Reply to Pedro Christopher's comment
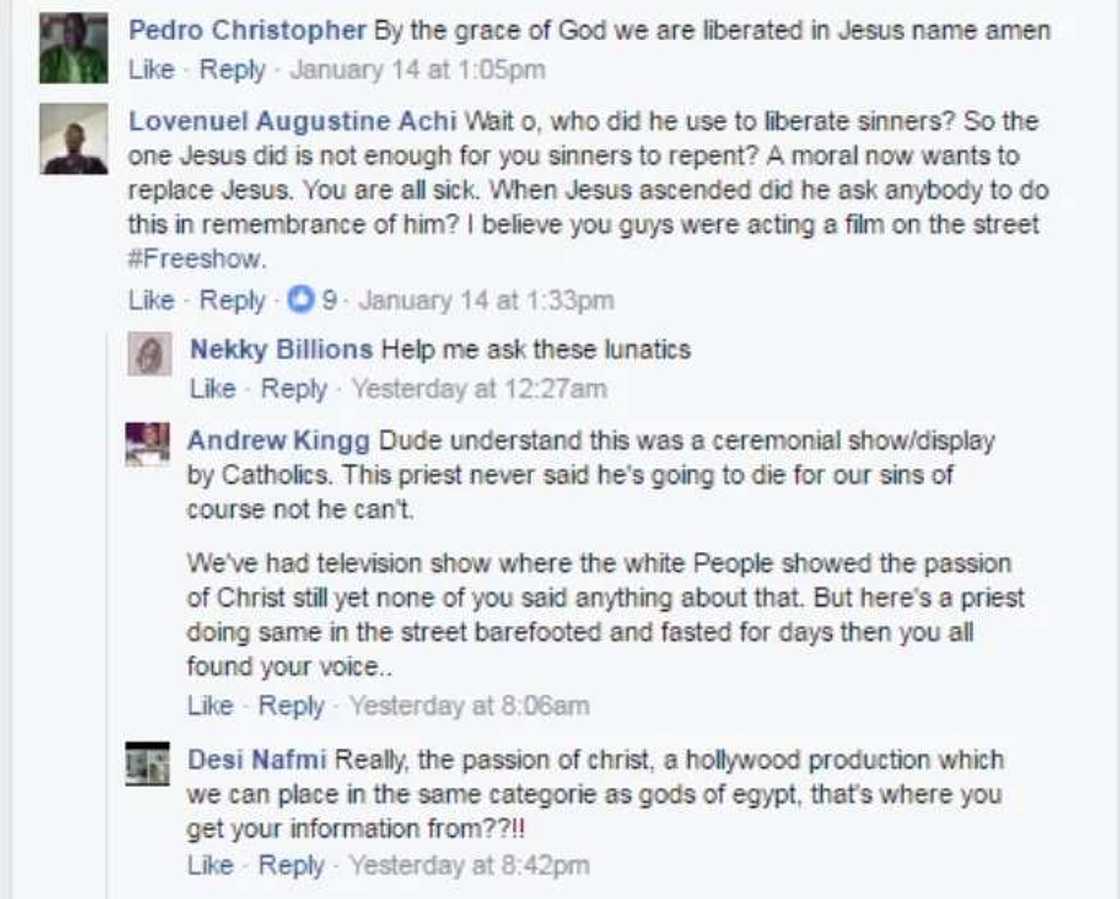 coord(232,70)
